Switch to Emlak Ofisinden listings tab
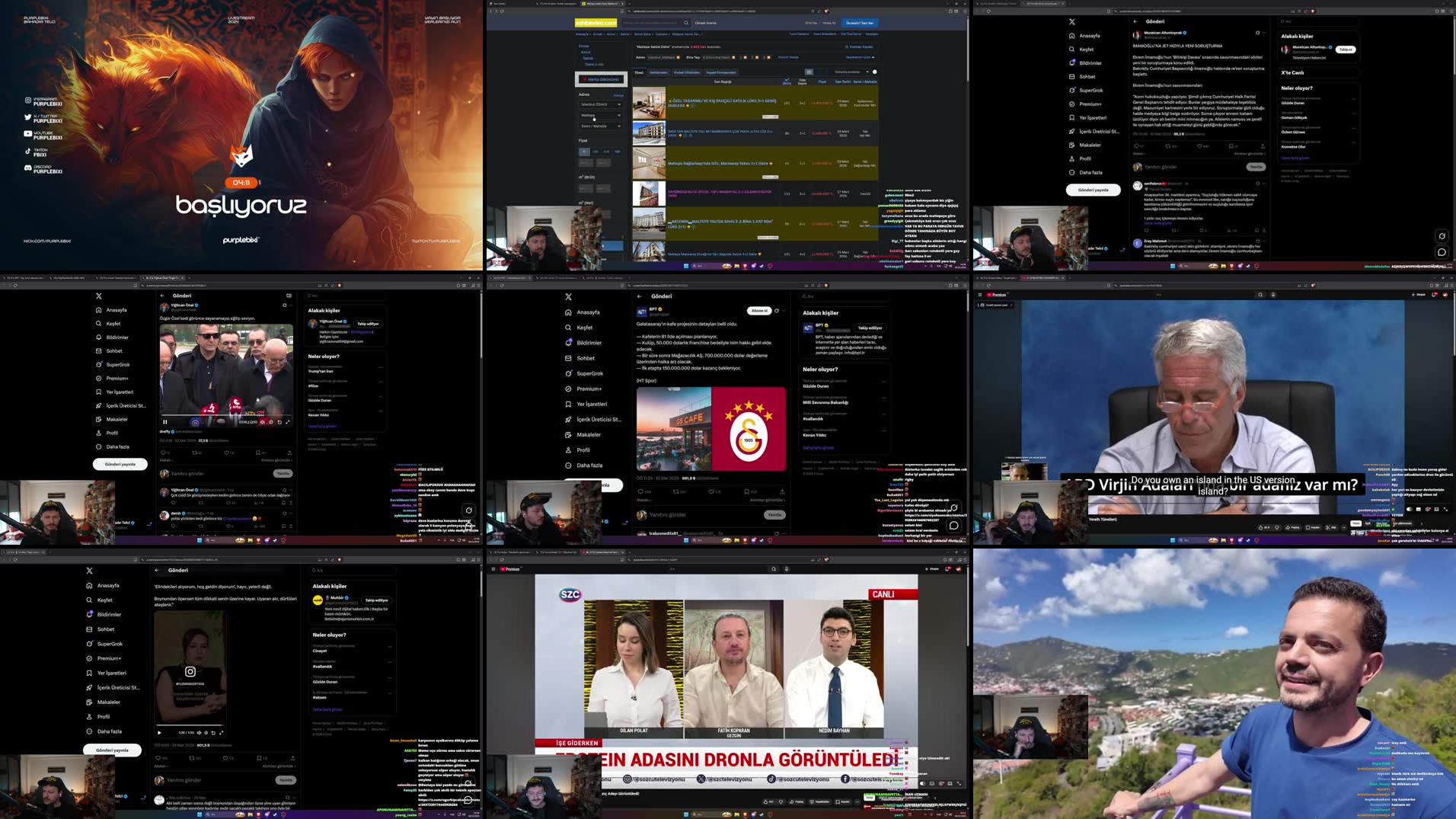 pos(686,72)
